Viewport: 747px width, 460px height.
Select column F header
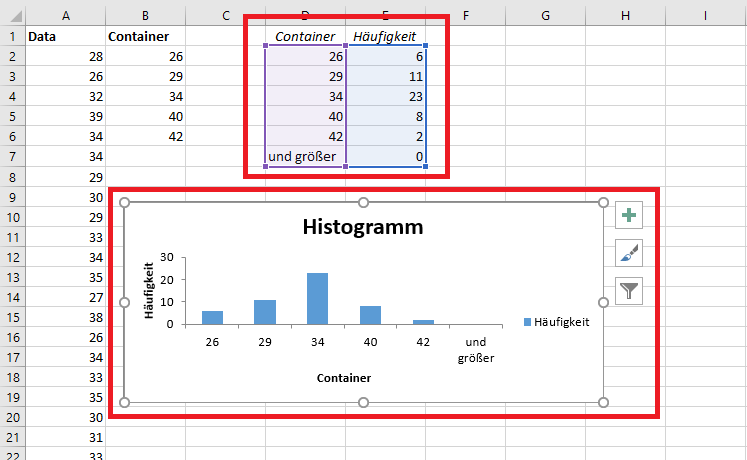click(465, 16)
